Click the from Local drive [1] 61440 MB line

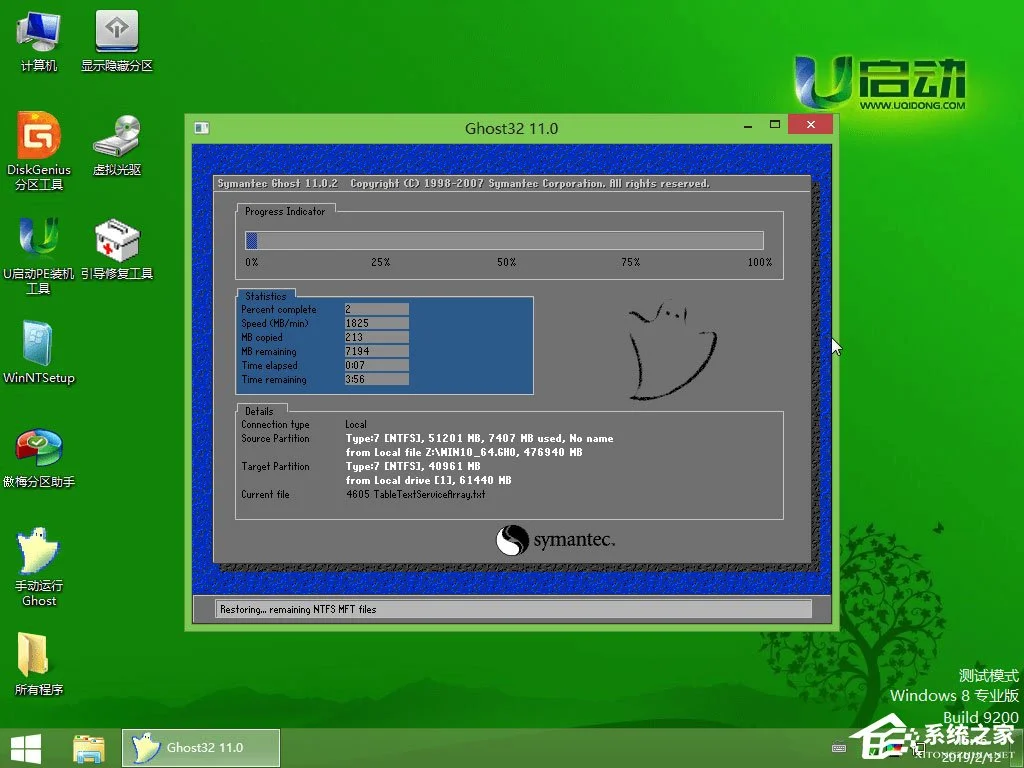(428, 481)
